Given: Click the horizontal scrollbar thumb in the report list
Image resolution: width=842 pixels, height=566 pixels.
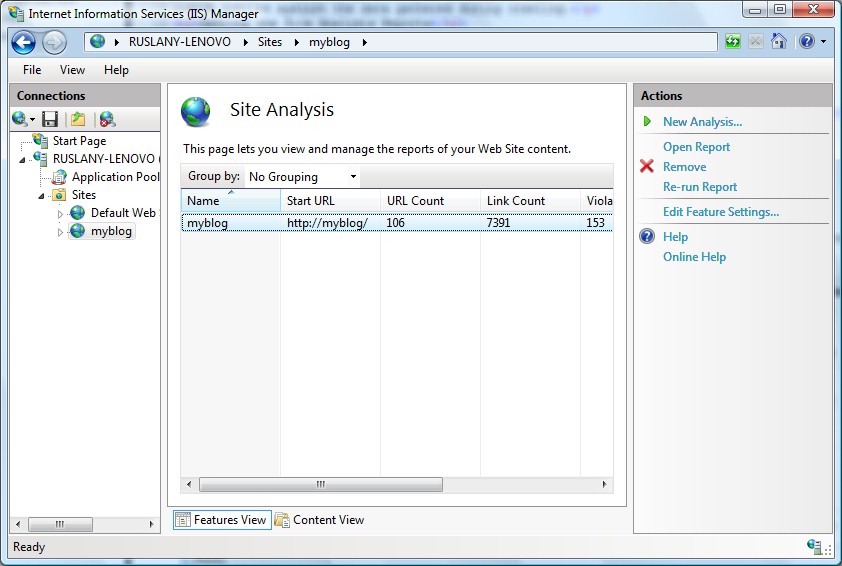Looking at the screenshot, I should pos(321,484).
